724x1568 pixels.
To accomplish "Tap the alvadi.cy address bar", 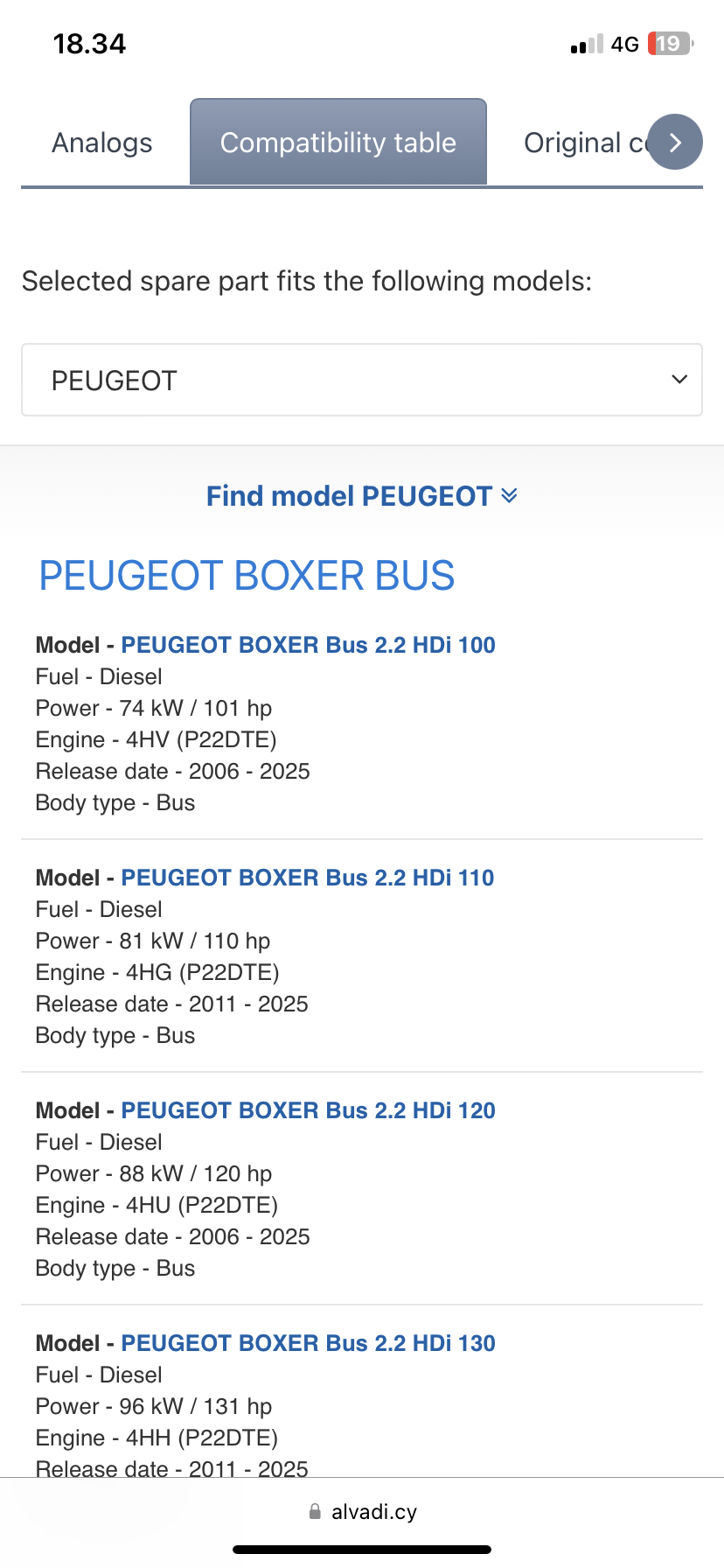I will [x=373, y=1512].
